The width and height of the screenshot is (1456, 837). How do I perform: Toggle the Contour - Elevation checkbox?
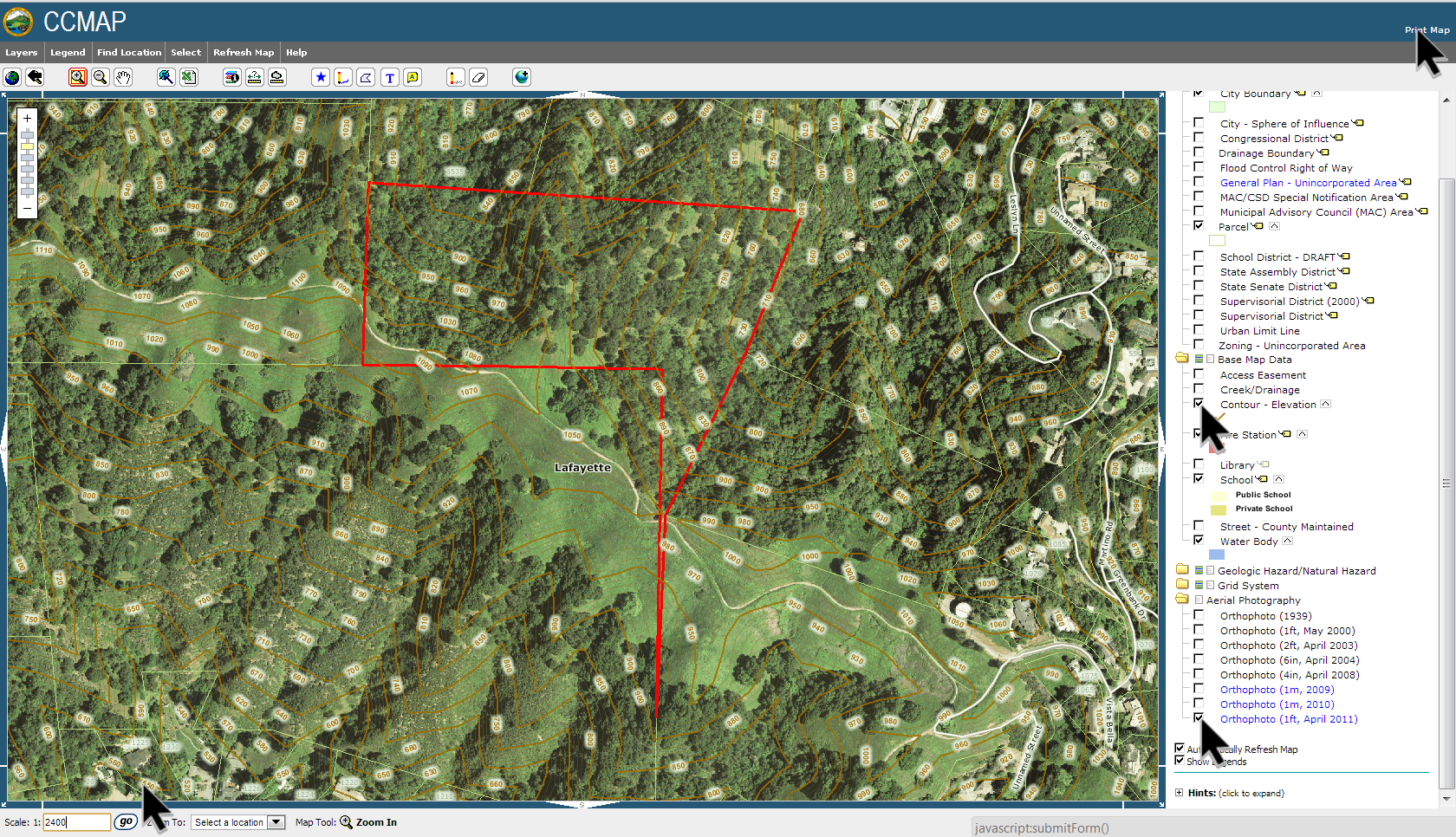point(1199,403)
